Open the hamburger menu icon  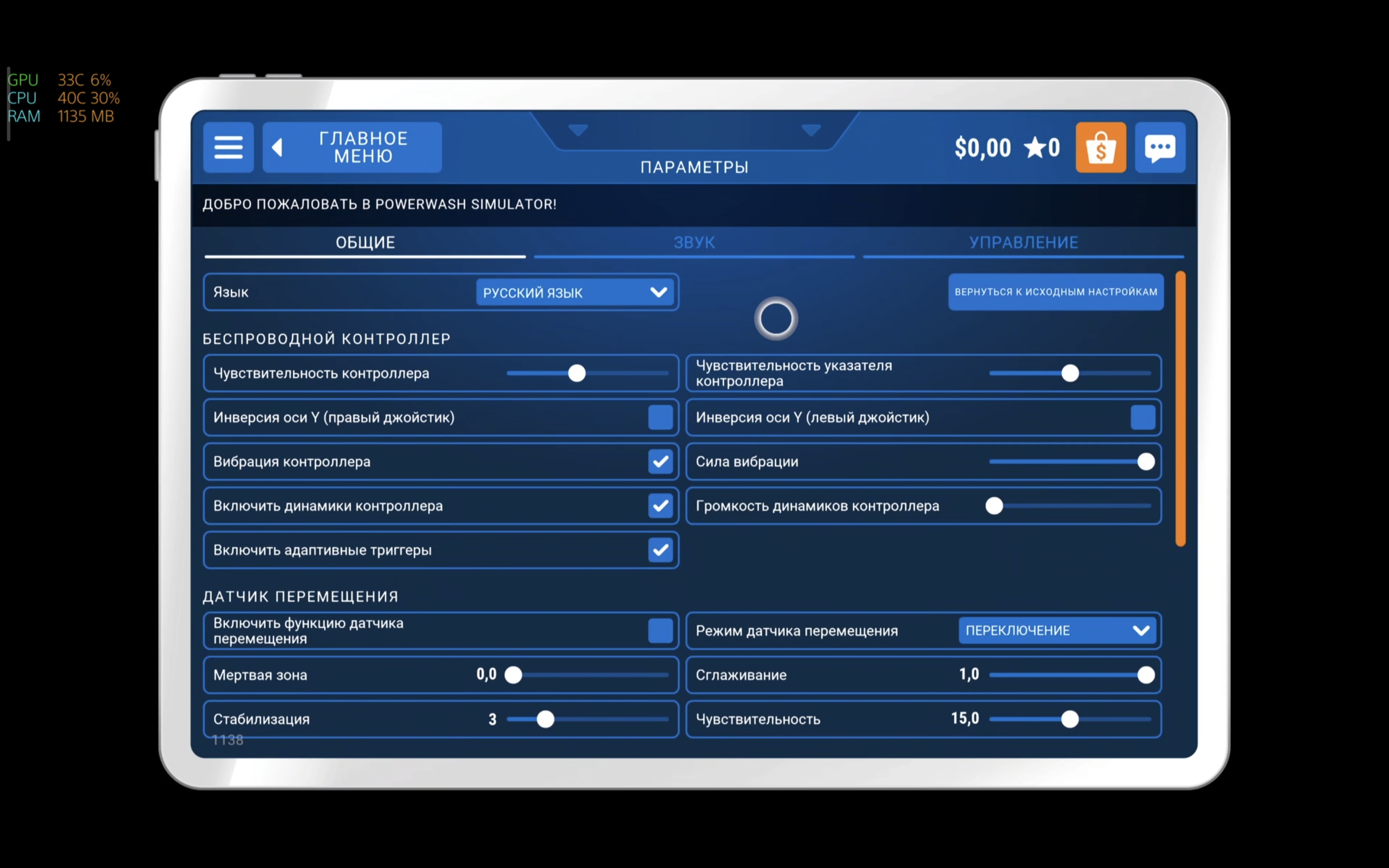[229, 148]
